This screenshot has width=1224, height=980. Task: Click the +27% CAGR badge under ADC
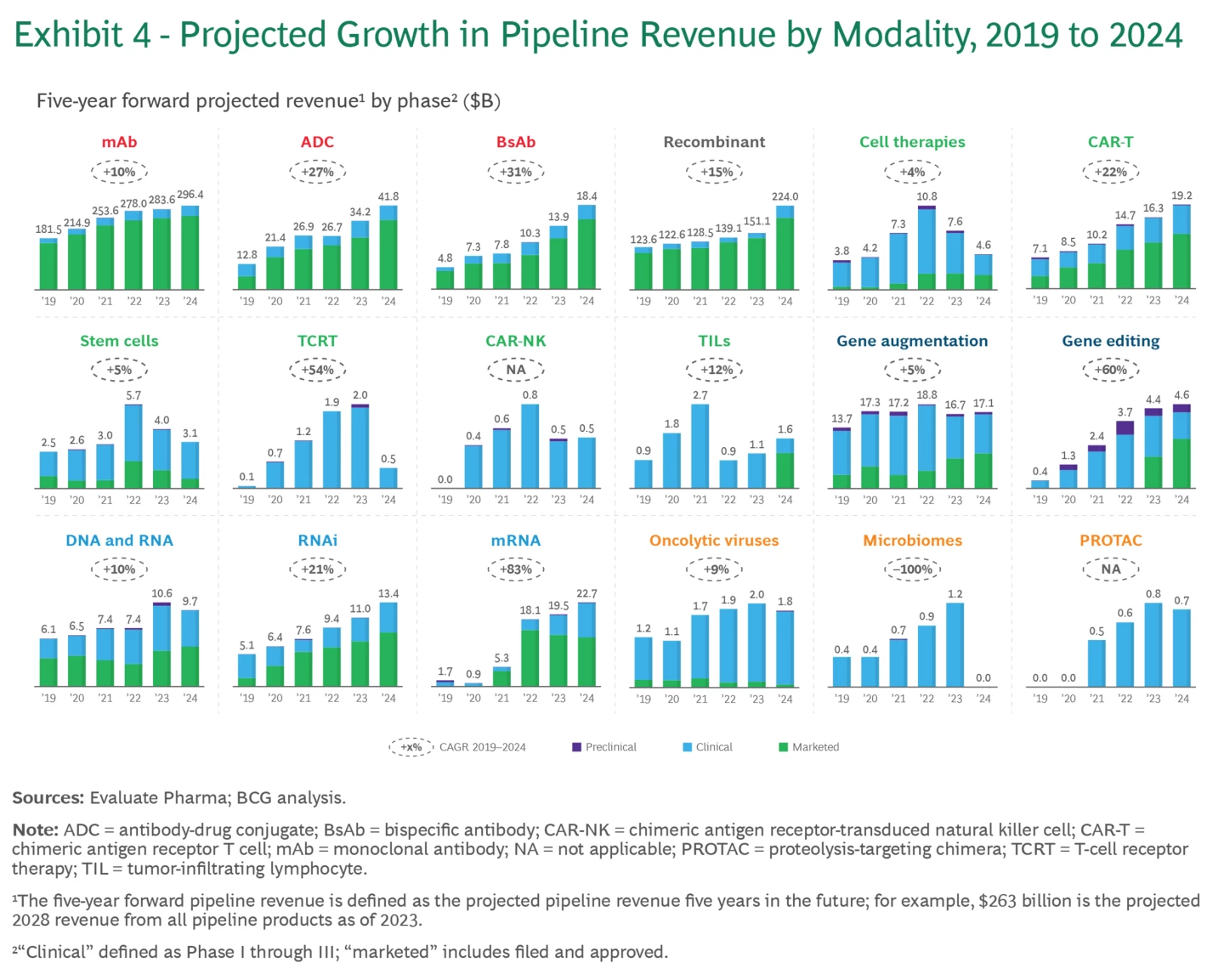[317, 172]
